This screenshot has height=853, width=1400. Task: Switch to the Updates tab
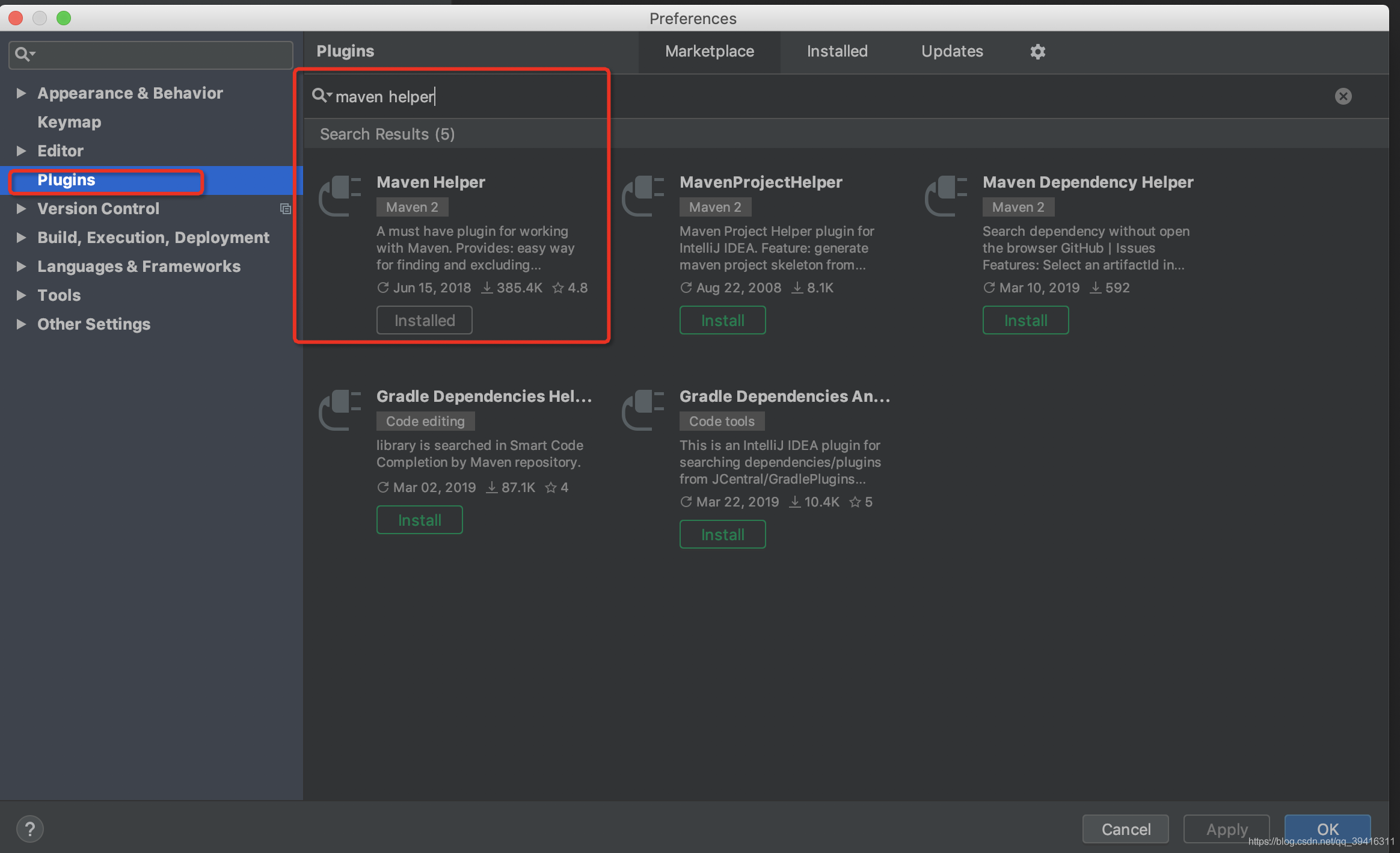tap(951, 52)
